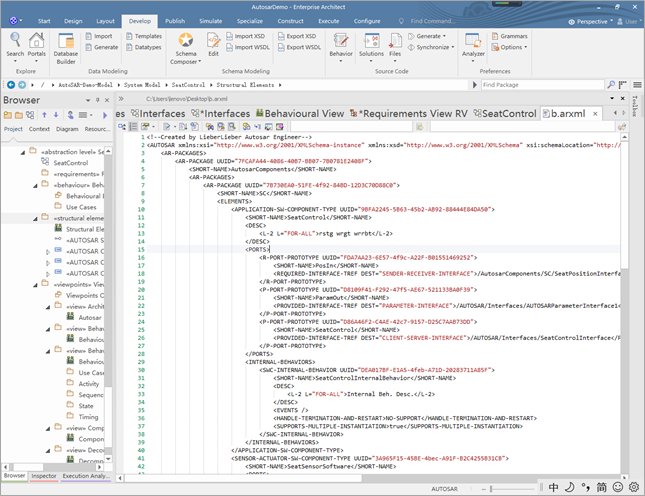
Task: Move element down in Browser toolbar
Action: (56, 115)
